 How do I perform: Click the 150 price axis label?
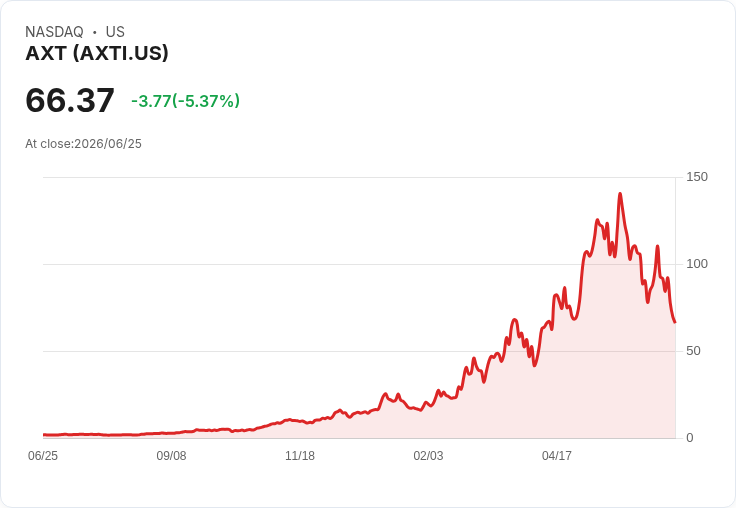pyautogui.click(x=697, y=177)
